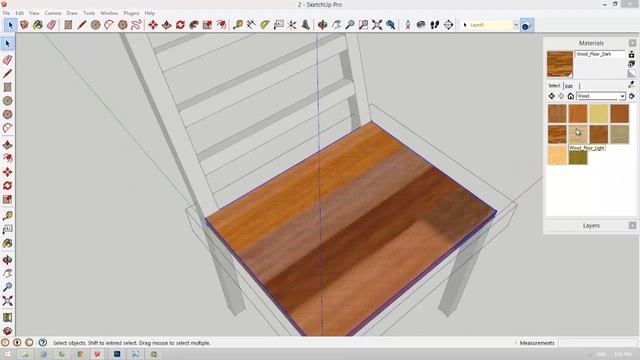Pick the Freehand tool in top toolbar
Screen dimensions: 640x360
click(136, 25)
